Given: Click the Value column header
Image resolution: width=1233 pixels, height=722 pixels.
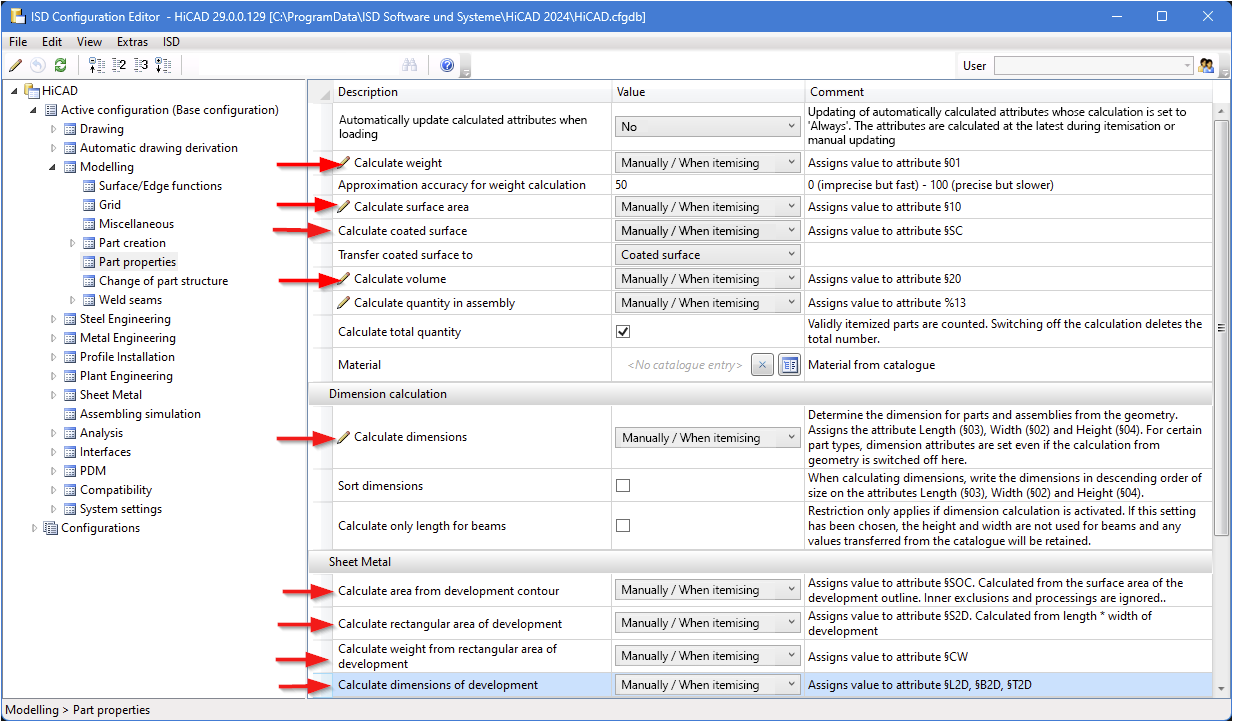Looking at the screenshot, I should click(707, 92).
